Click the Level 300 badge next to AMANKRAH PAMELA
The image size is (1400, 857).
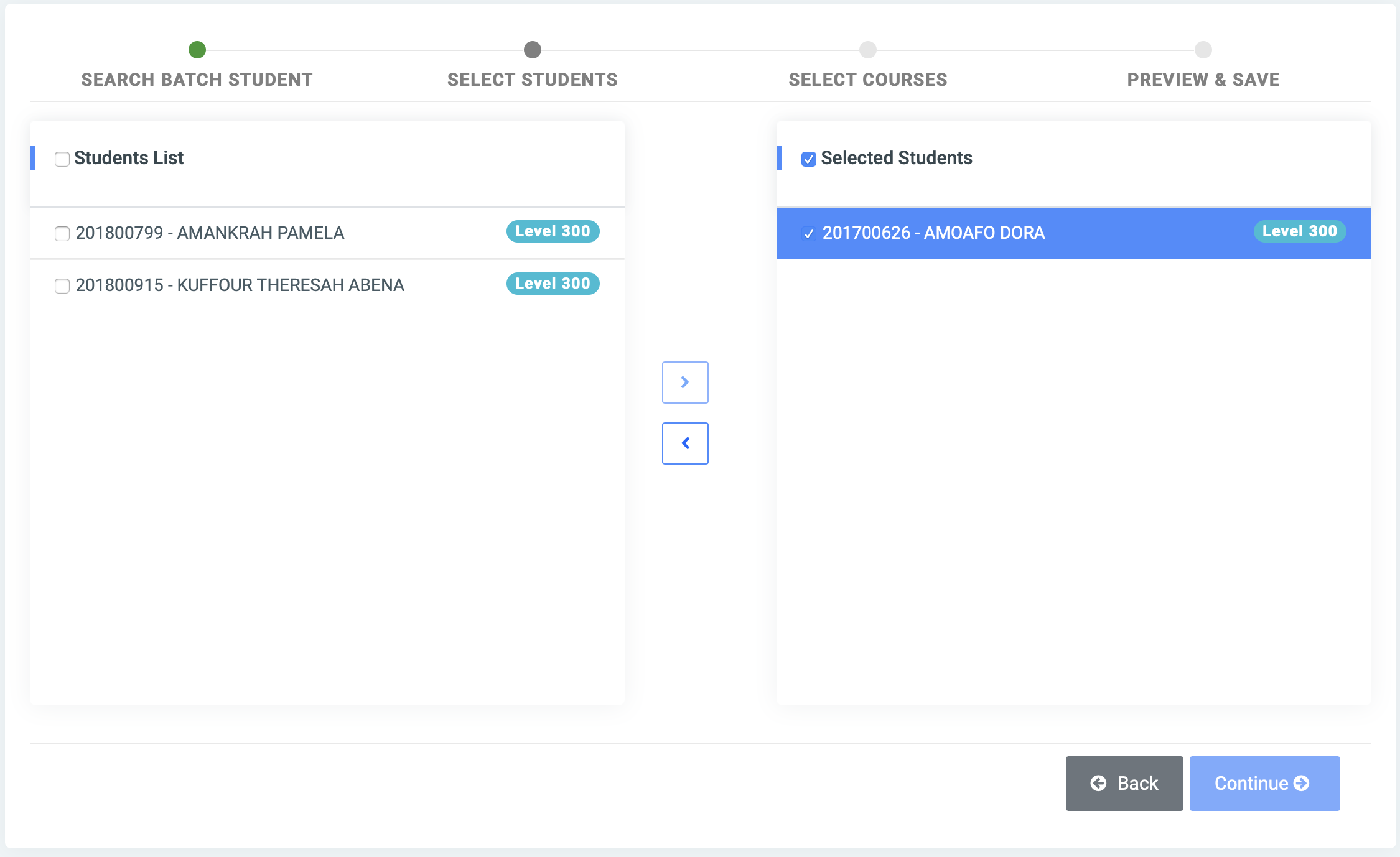click(x=552, y=231)
